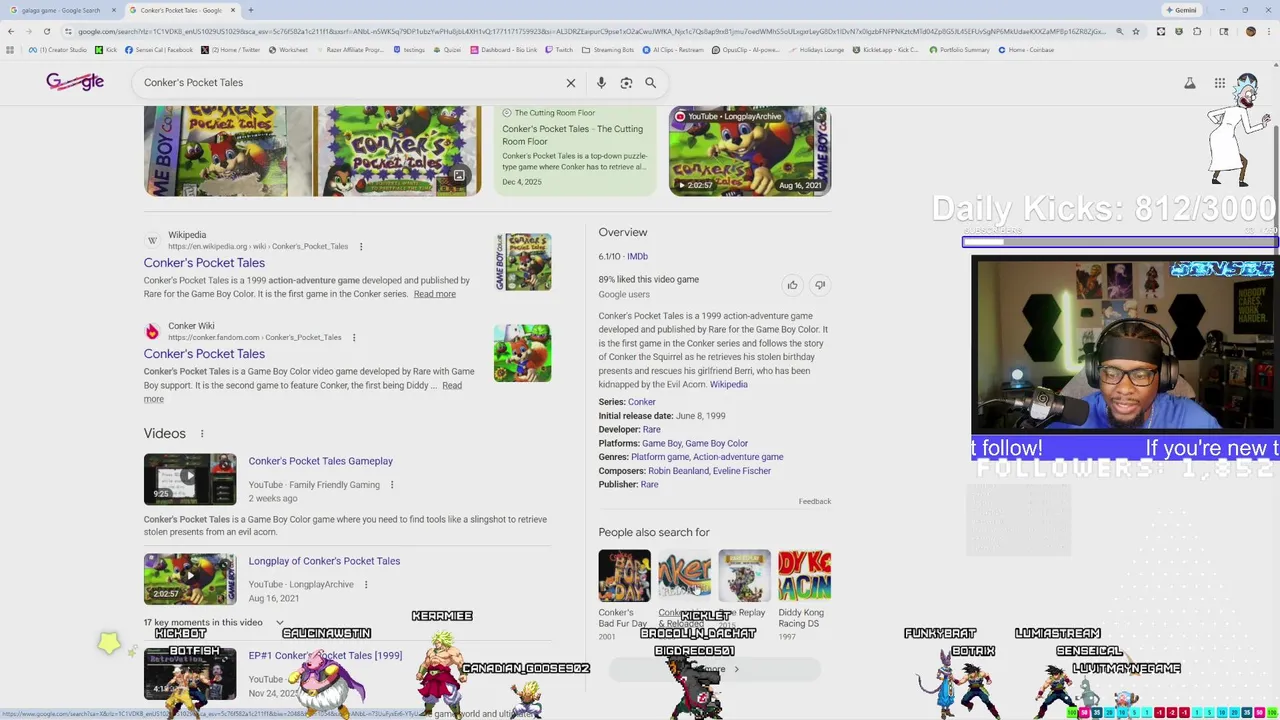Open composer Robin Beanland link
The image size is (1280, 720).
click(x=679, y=471)
